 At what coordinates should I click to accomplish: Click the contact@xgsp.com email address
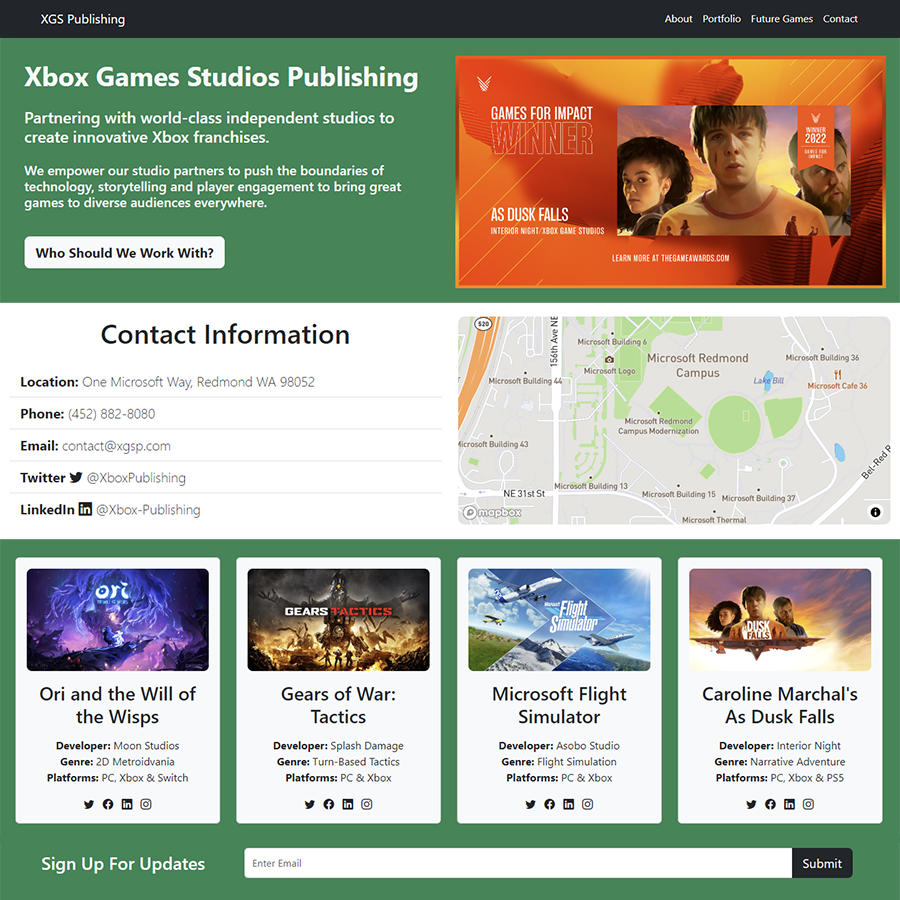pyautogui.click(x=116, y=446)
